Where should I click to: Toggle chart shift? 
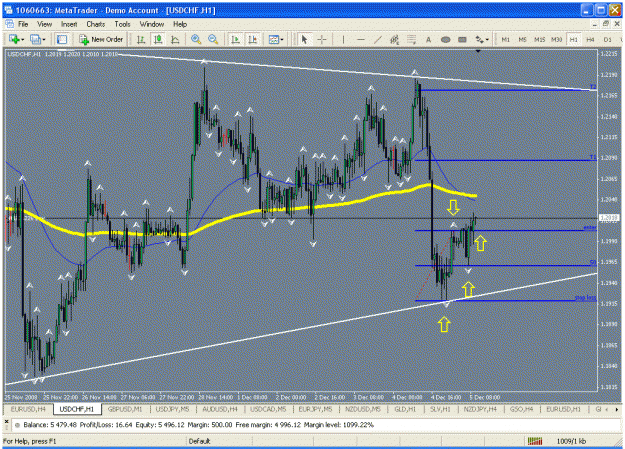point(253,39)
